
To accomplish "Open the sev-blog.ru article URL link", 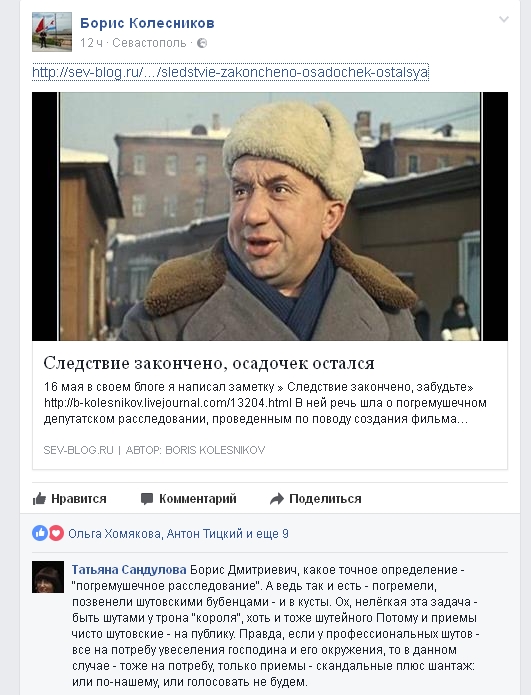I will coord(230,72).
